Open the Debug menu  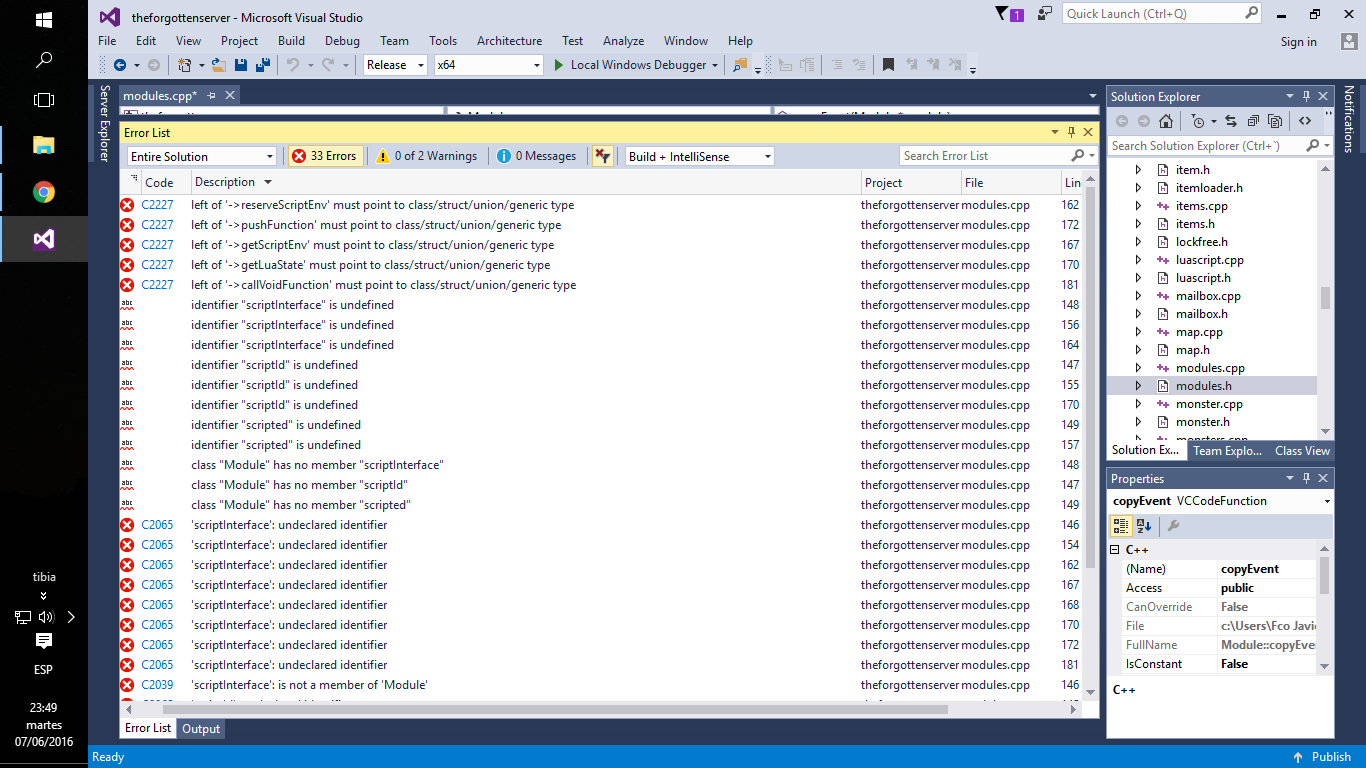pos(342,41)
